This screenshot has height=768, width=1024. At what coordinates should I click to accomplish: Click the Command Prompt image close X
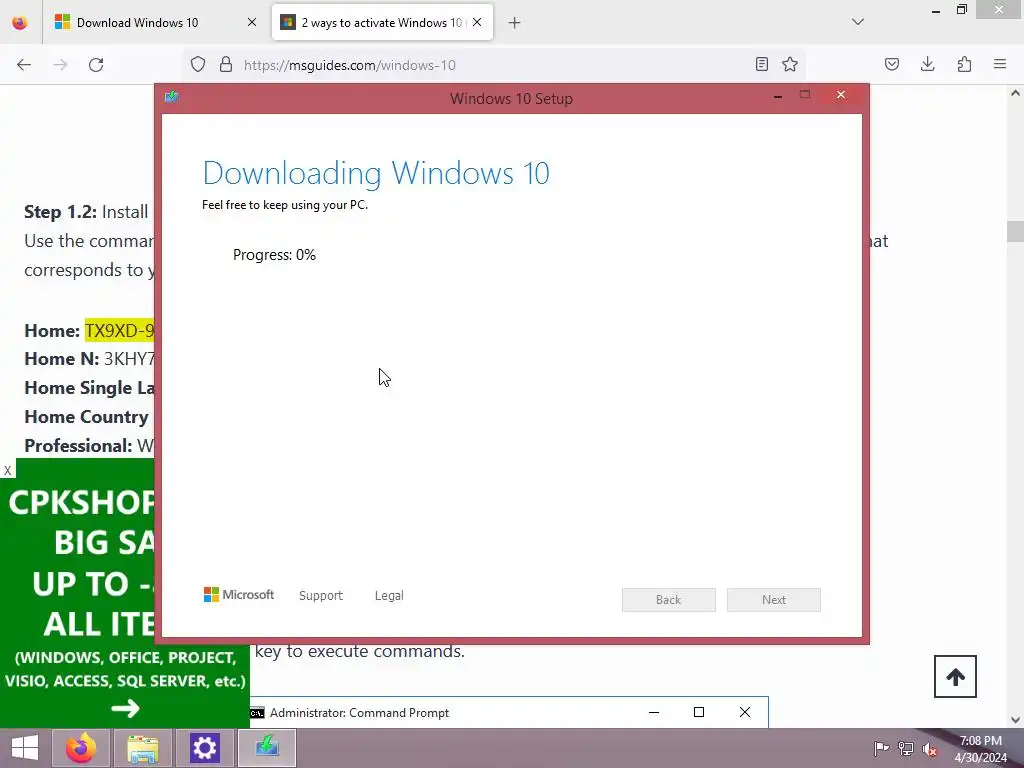pyautogui.click(x=744, y=712)
